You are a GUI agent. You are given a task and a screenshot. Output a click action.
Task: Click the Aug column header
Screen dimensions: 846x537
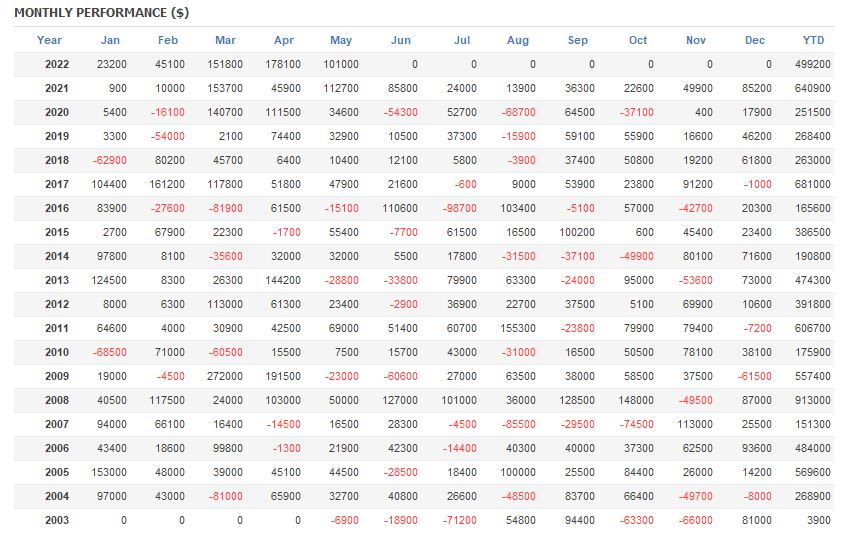click(x=518, y=40)
